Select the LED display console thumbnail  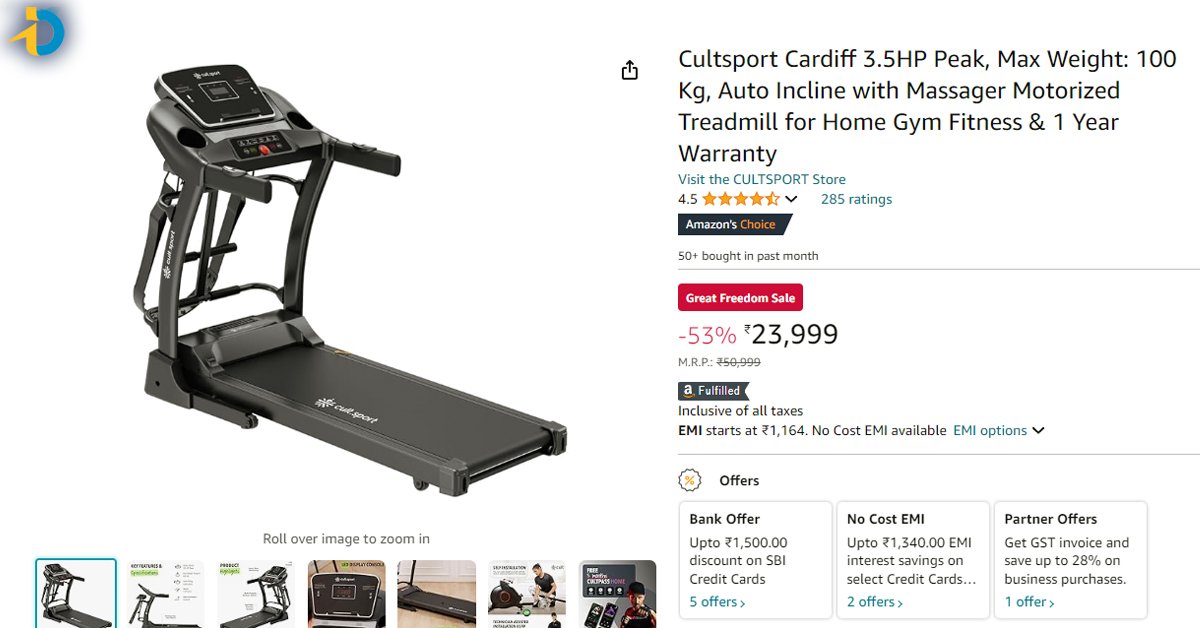pos(347,594)
